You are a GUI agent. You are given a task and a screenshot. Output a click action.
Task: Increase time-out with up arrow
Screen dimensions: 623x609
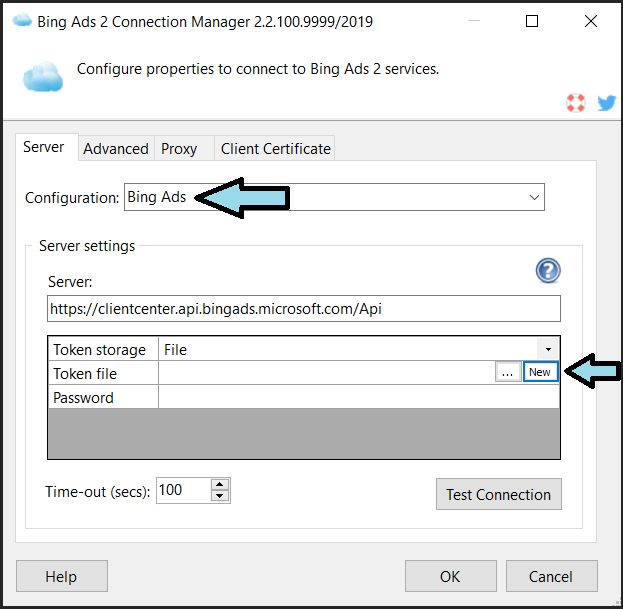click(x=219, y=485)
